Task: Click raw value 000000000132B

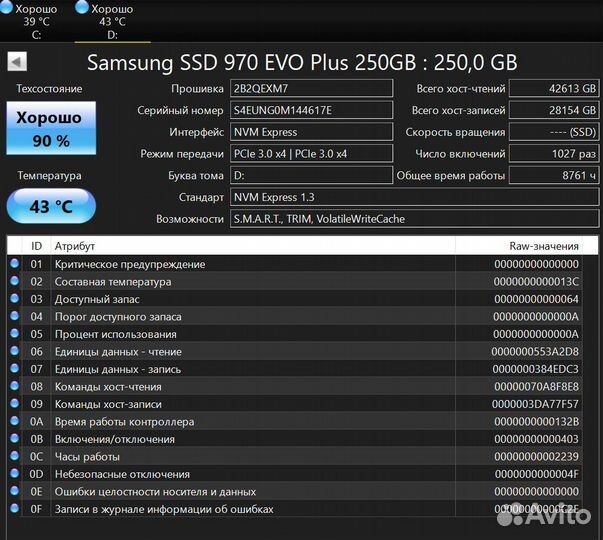Action: [536, 422]
